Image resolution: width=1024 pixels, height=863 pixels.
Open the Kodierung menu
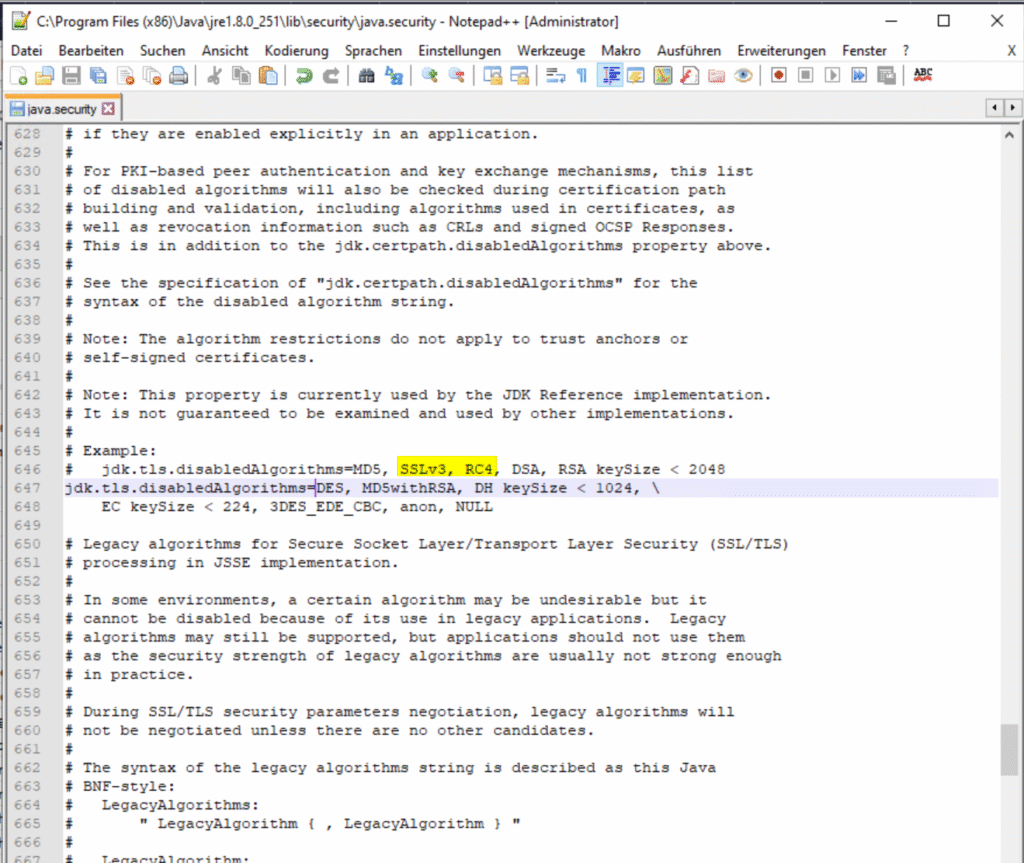tap(296, 50)
